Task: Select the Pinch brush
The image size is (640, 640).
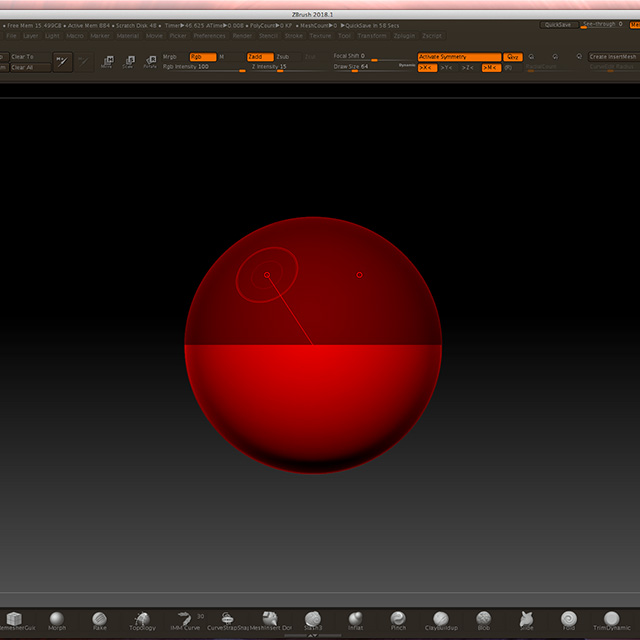Action: coord(398,620)
